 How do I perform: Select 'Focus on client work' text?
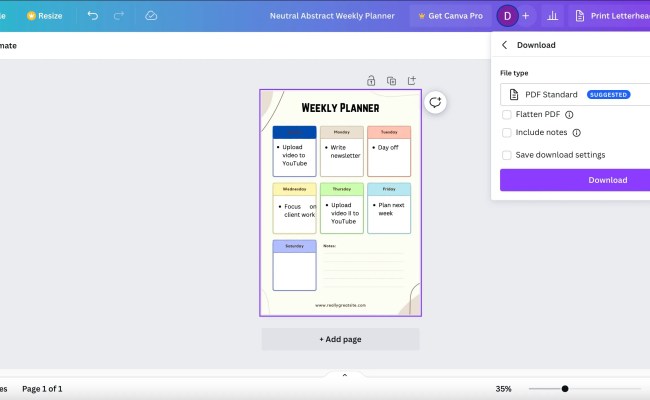[298, 211]
